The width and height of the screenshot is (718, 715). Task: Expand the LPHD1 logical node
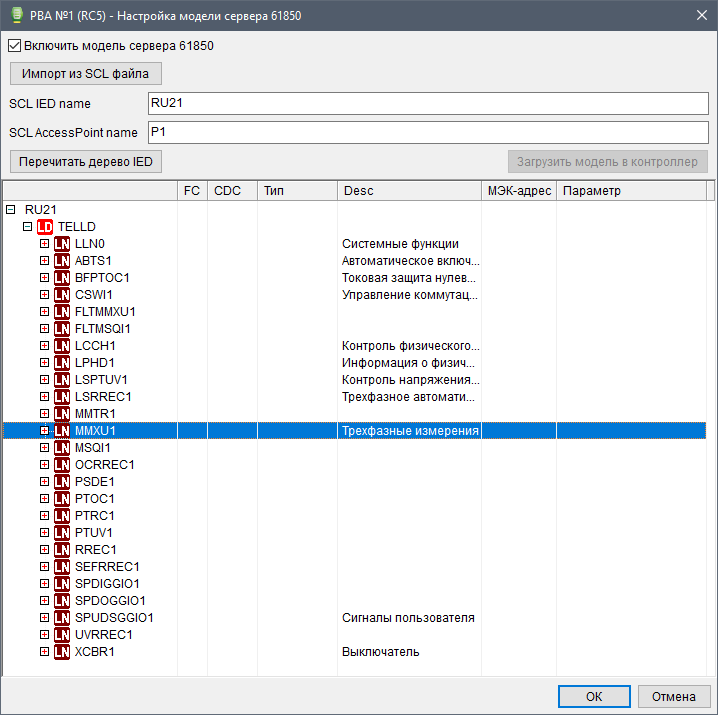(x=44, y=363)
